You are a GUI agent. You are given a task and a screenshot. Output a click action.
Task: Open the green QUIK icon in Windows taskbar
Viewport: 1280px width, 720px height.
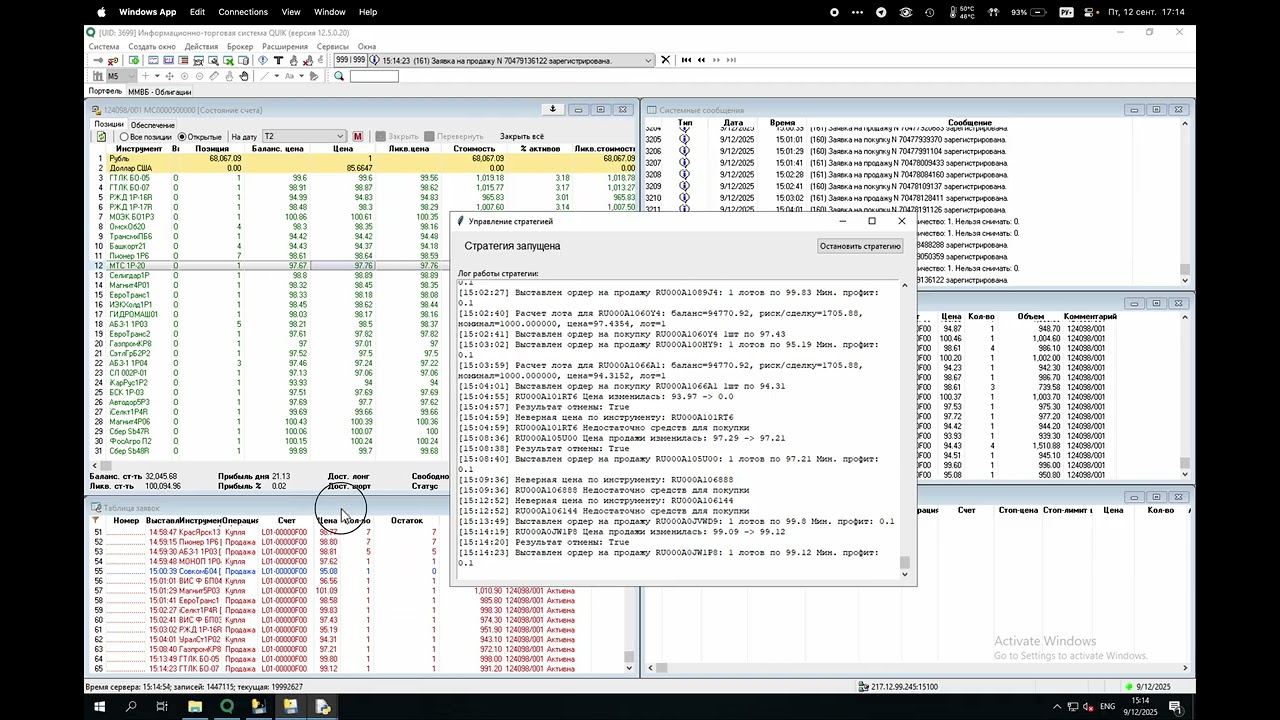226,706
